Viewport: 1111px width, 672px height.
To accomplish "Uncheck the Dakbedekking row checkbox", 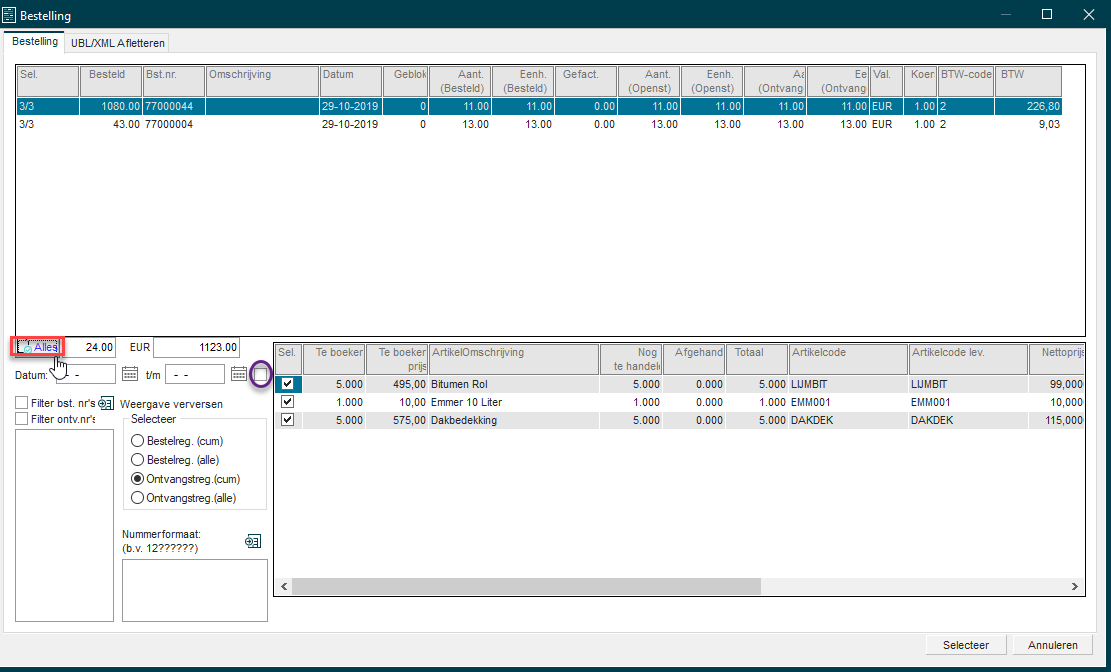I will (x=288, y=420).
